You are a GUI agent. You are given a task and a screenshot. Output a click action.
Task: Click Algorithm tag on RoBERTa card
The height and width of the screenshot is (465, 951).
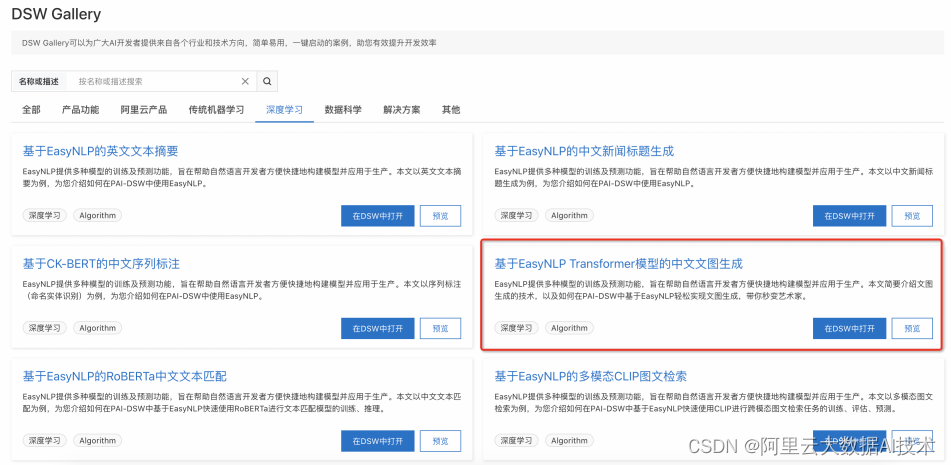coord(98,441)
